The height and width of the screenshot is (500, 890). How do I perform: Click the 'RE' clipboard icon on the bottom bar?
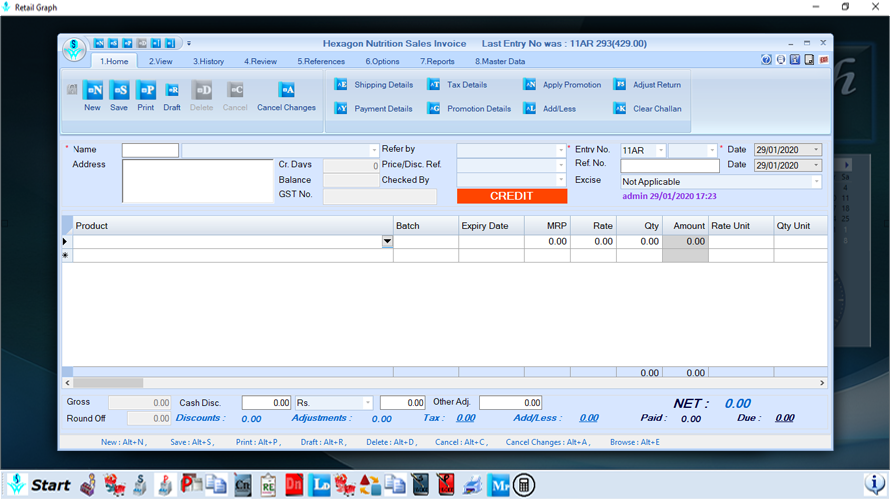[x=268, y=485]
